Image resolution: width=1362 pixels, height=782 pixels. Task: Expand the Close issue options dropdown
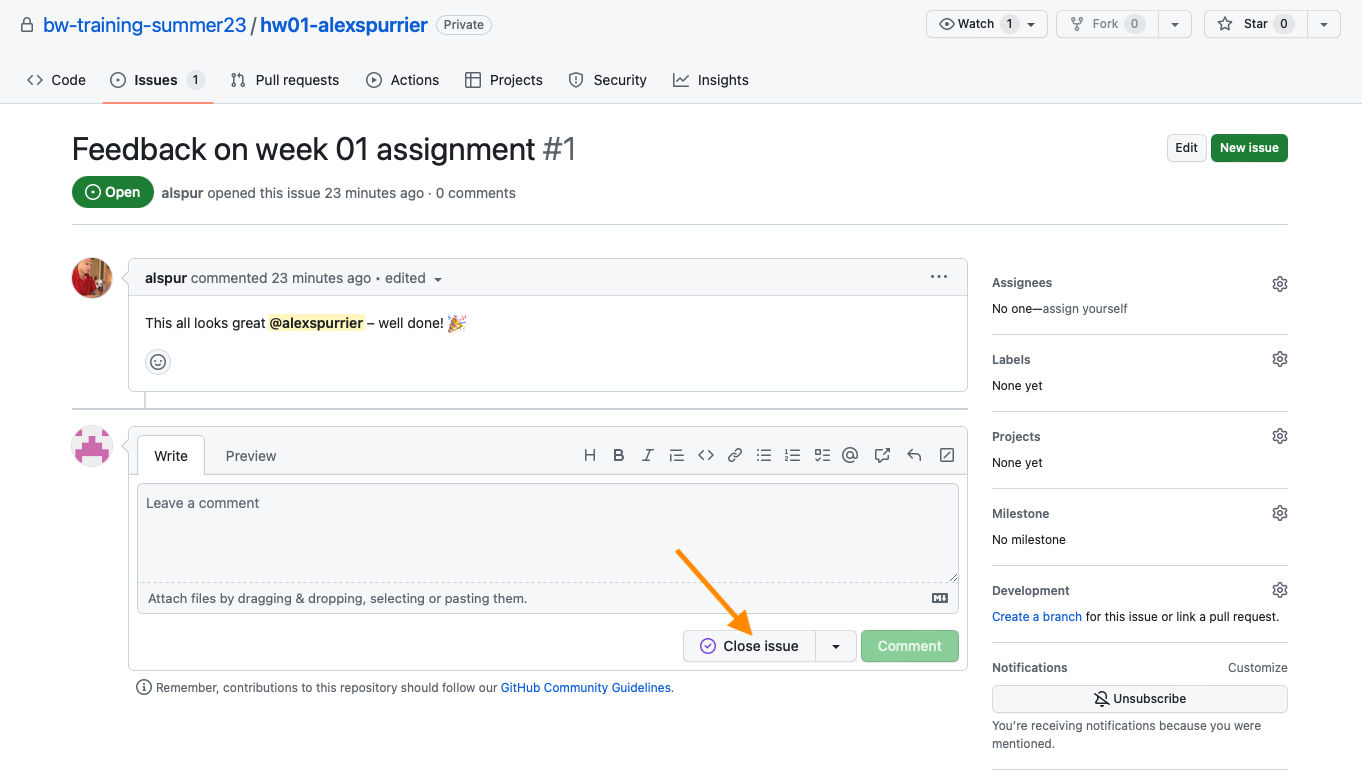tap(836, 646)
